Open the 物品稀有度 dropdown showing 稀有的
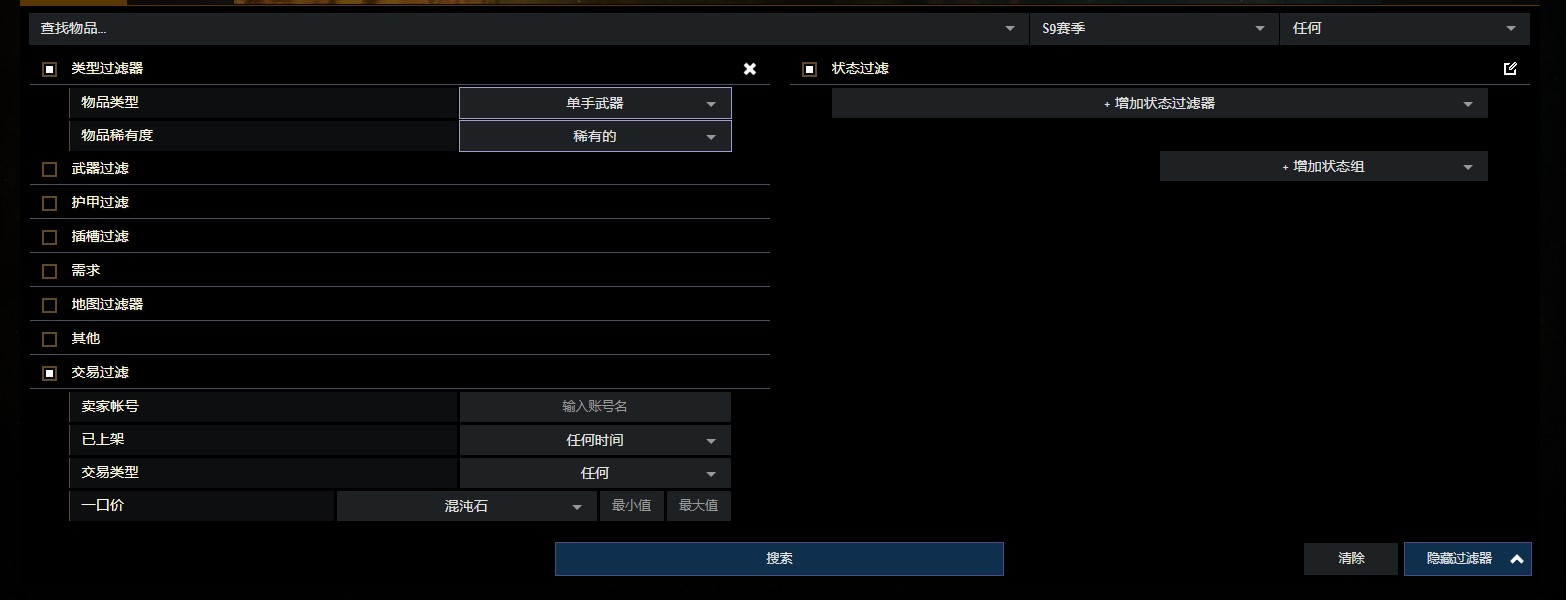 (595, 136)
